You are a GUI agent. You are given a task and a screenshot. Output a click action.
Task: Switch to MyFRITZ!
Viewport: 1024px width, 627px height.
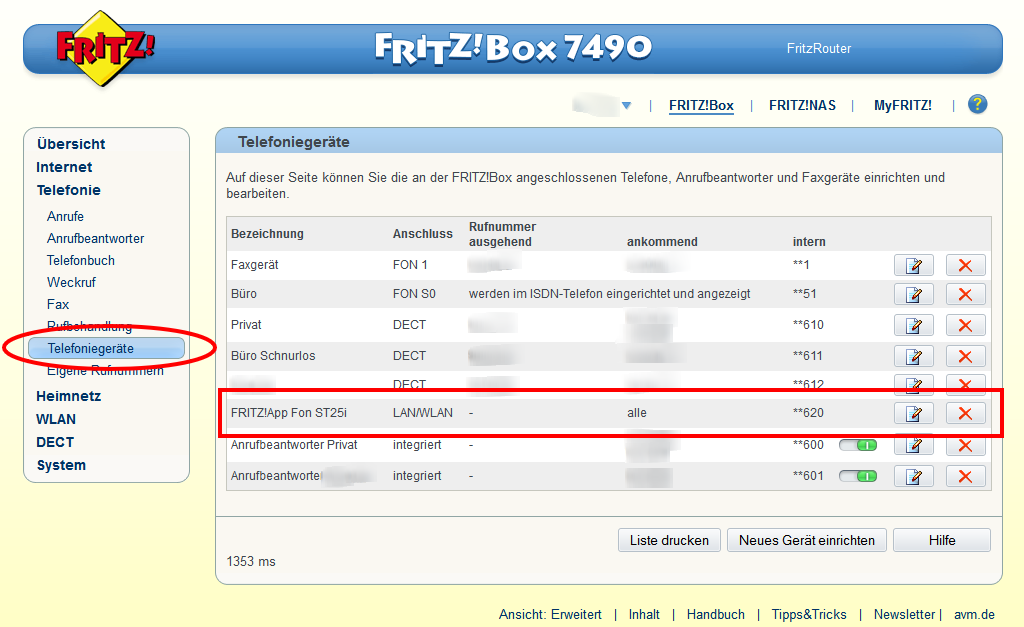coord(903,106)
